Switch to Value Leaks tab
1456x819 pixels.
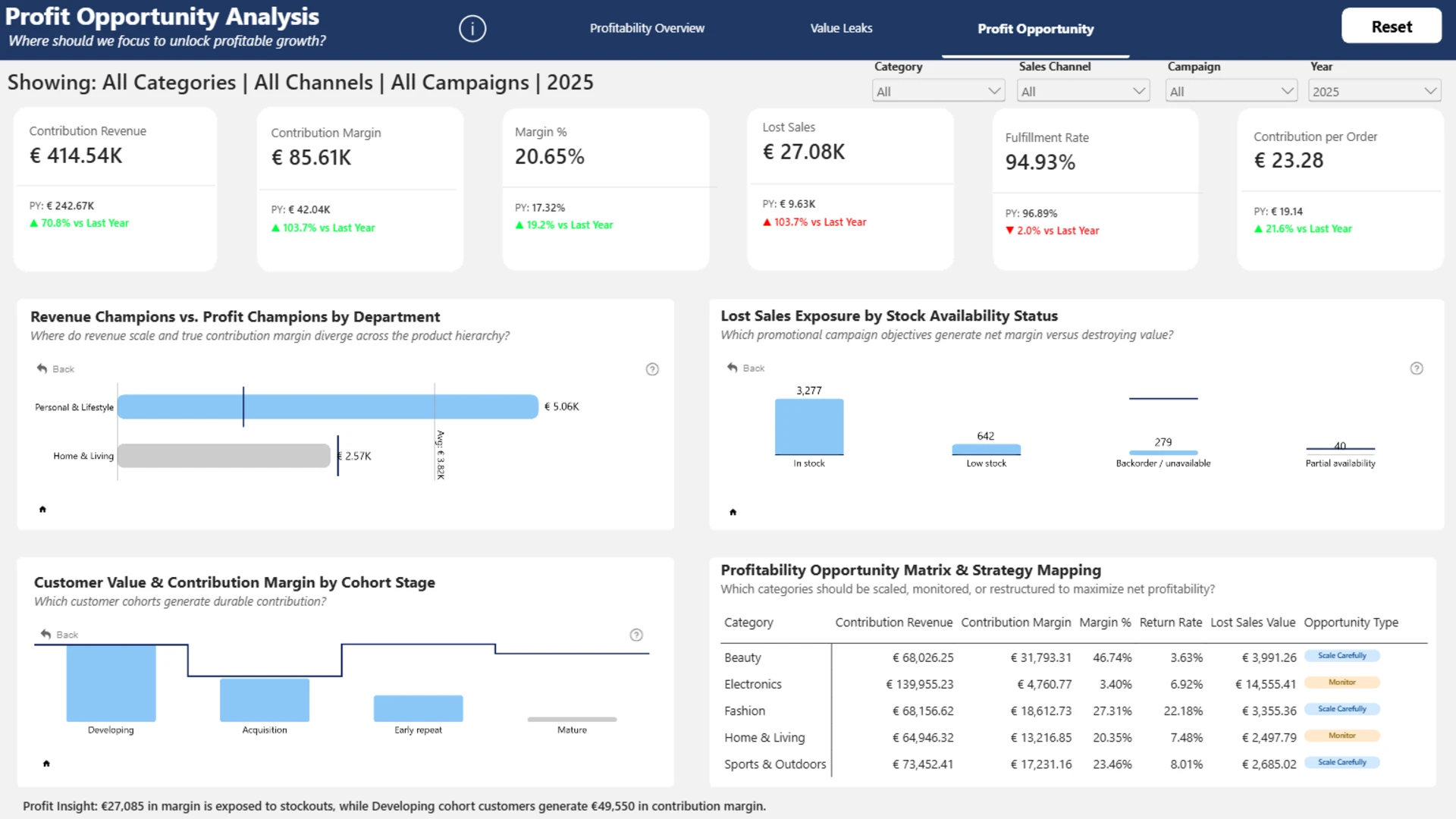(841, 28)
